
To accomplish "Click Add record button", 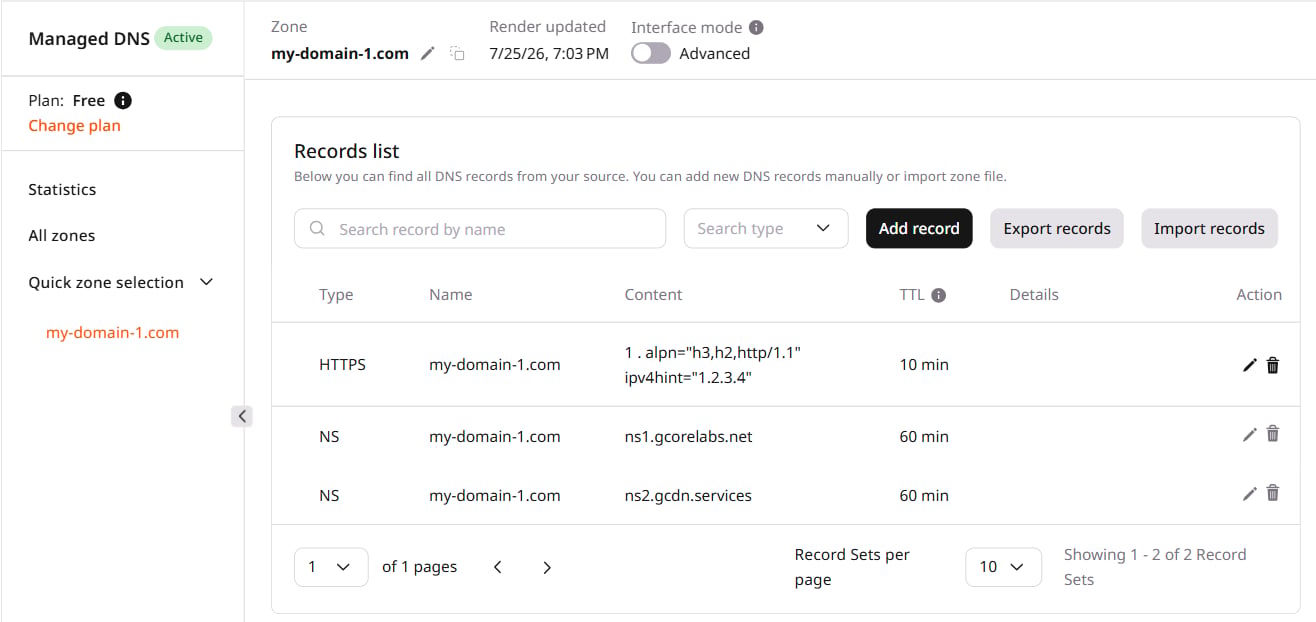I will click(919, 228).
